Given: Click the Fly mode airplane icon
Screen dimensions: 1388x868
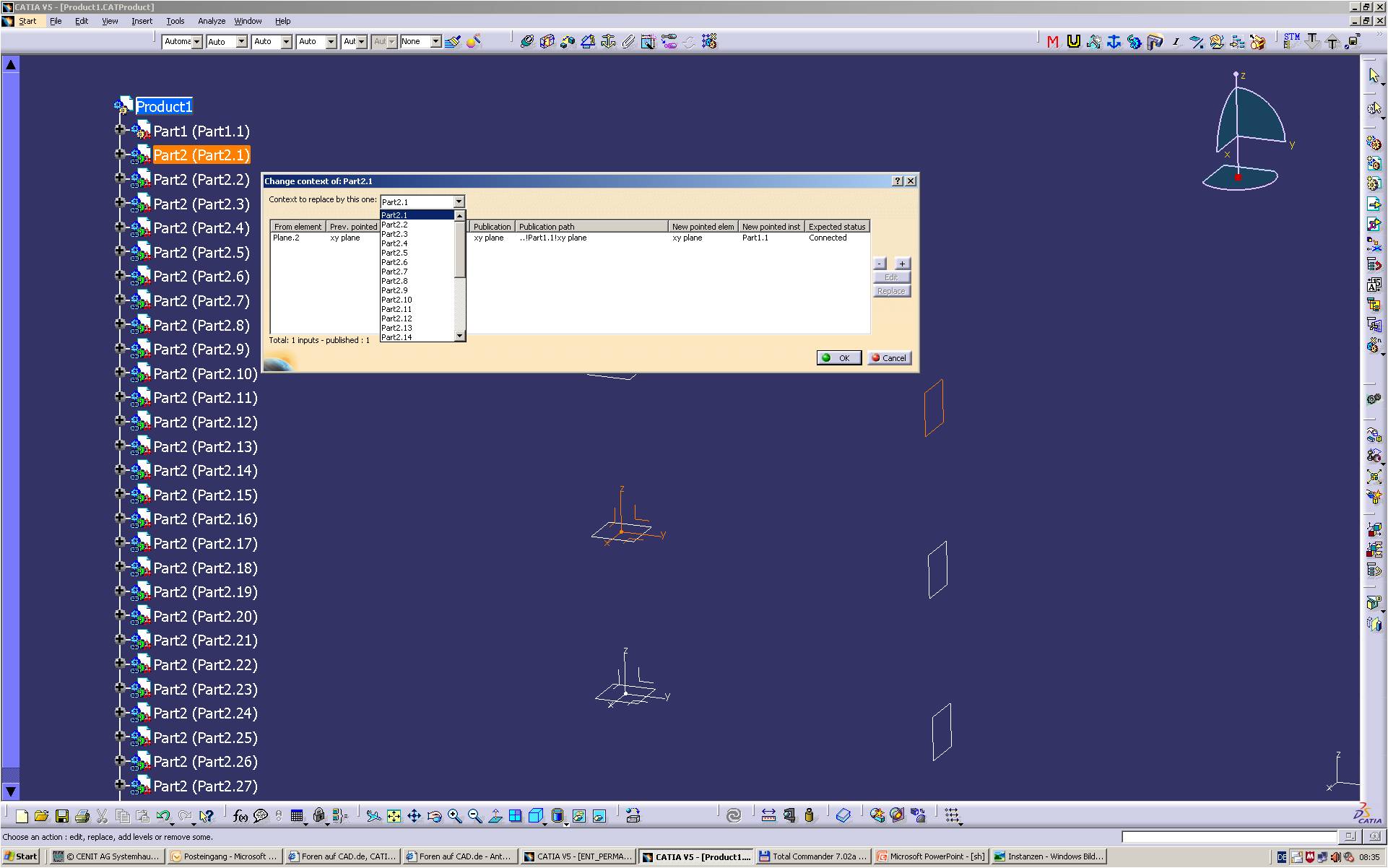Looking at the screenshot, I should (373, 816).
